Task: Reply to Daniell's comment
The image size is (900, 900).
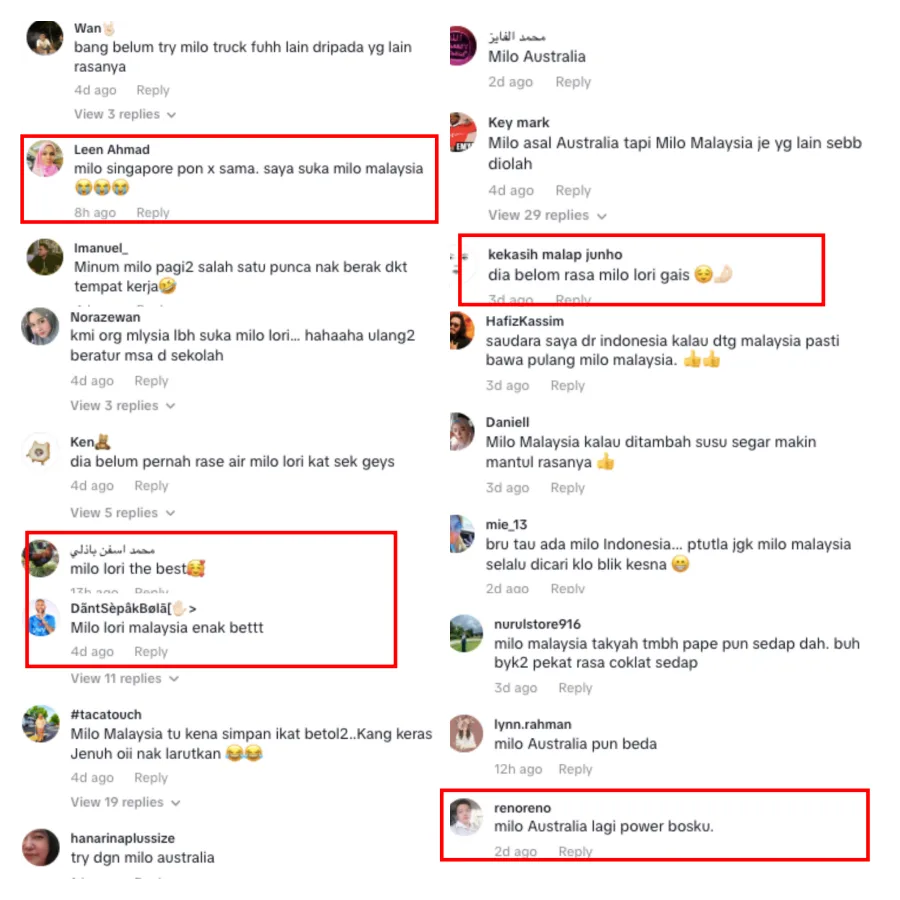Action: (x=568, y=487)
